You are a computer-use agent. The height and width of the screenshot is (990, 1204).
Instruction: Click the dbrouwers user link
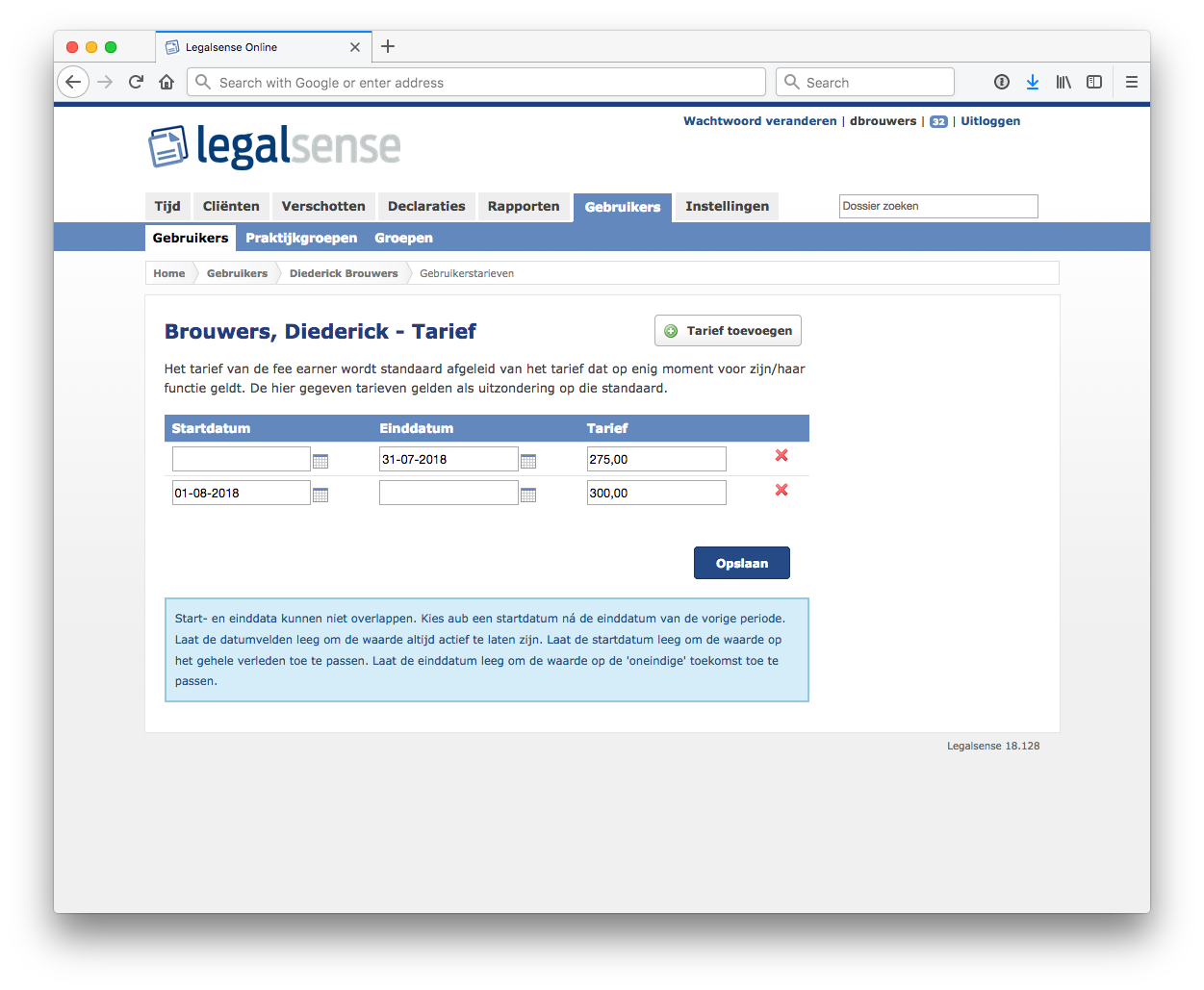[883, 121]
